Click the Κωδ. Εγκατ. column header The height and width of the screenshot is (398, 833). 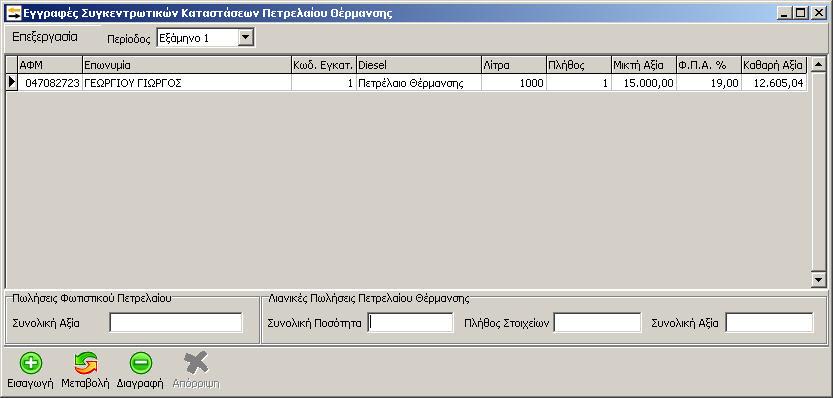pyautogui.click(x=324, y=65)
